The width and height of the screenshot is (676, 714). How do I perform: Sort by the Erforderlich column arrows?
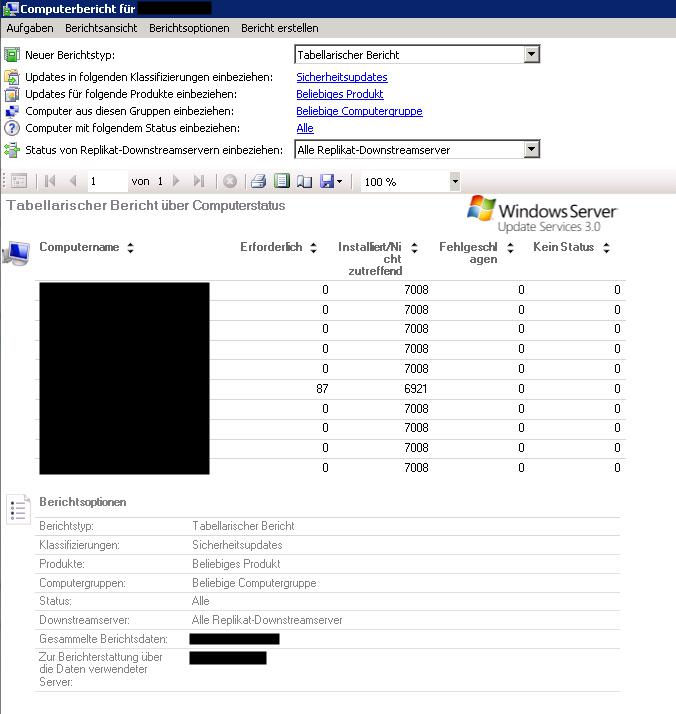(313, 248)
